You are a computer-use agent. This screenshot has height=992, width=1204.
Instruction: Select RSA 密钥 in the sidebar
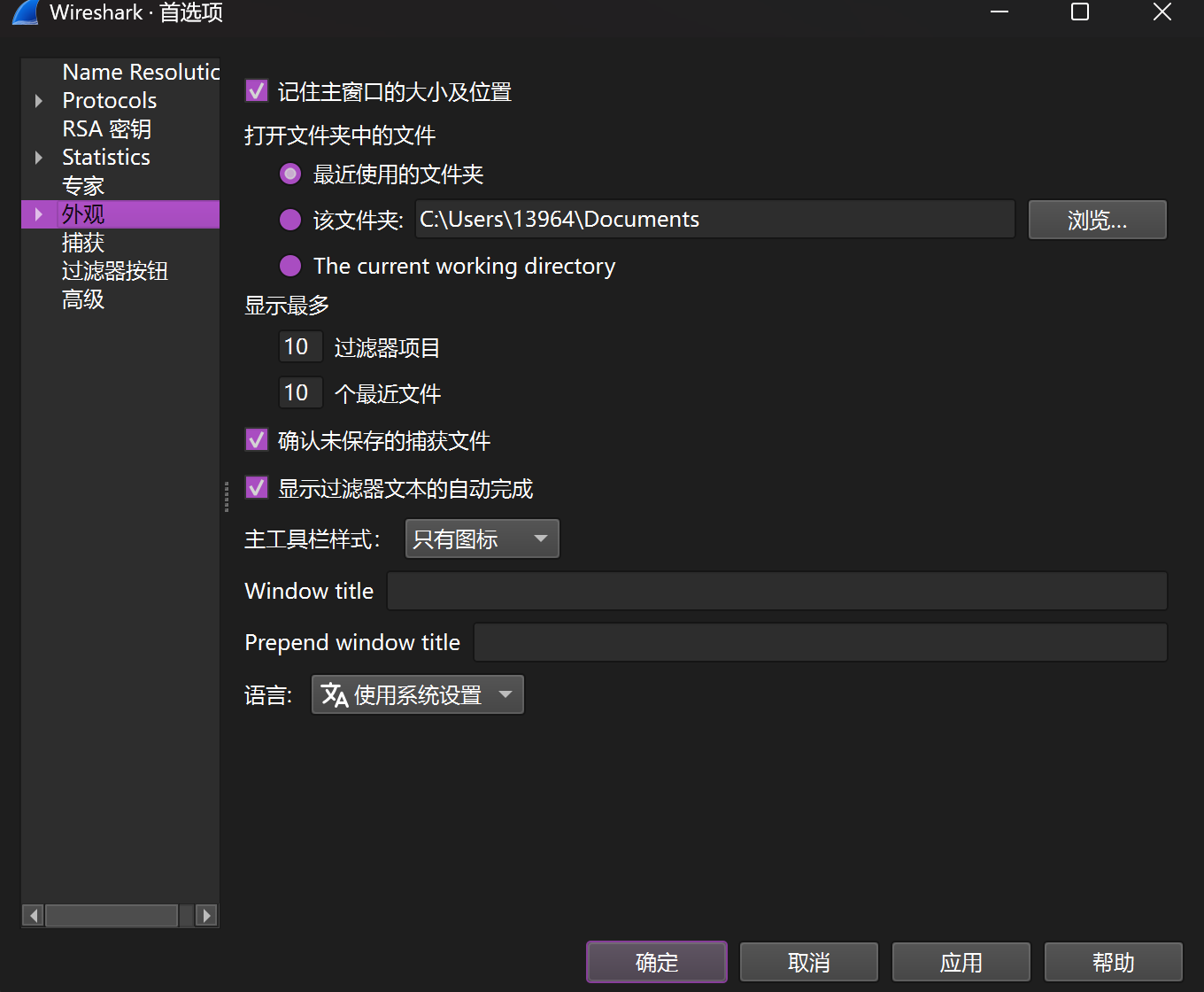[x=107, y=129]
